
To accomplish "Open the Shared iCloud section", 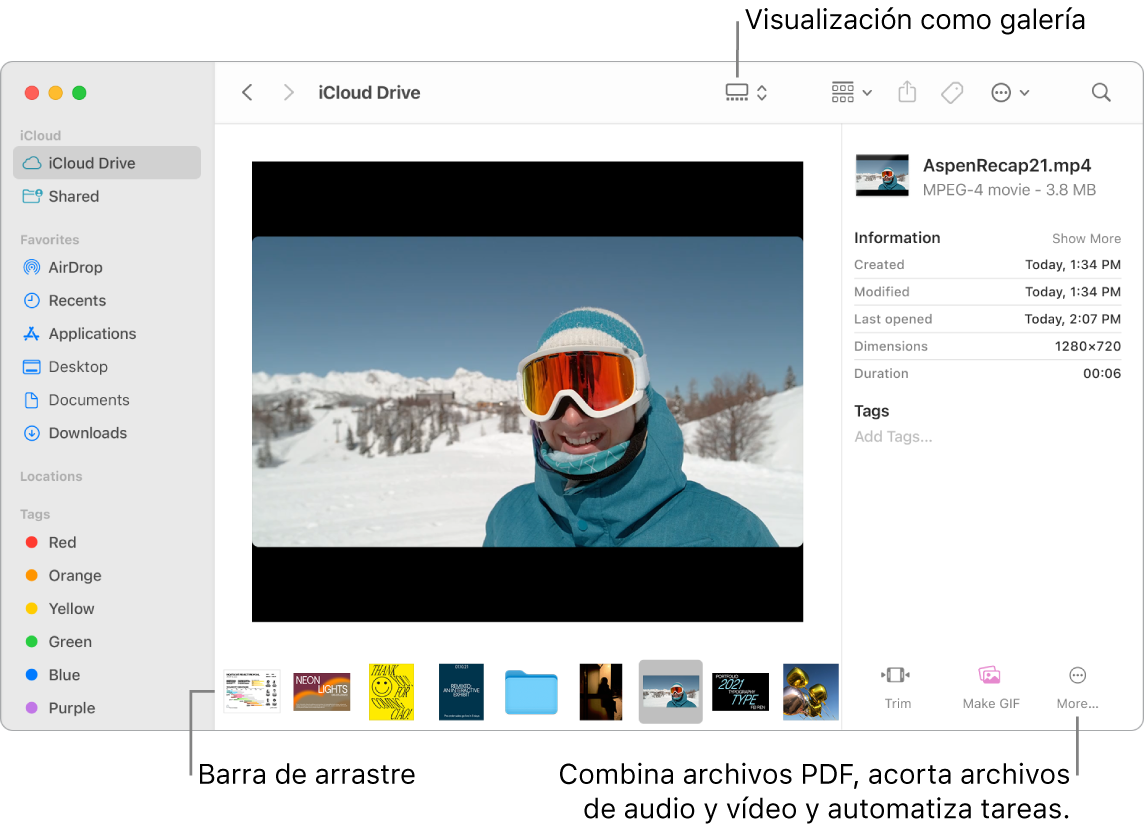I will [x=71, y=196].
